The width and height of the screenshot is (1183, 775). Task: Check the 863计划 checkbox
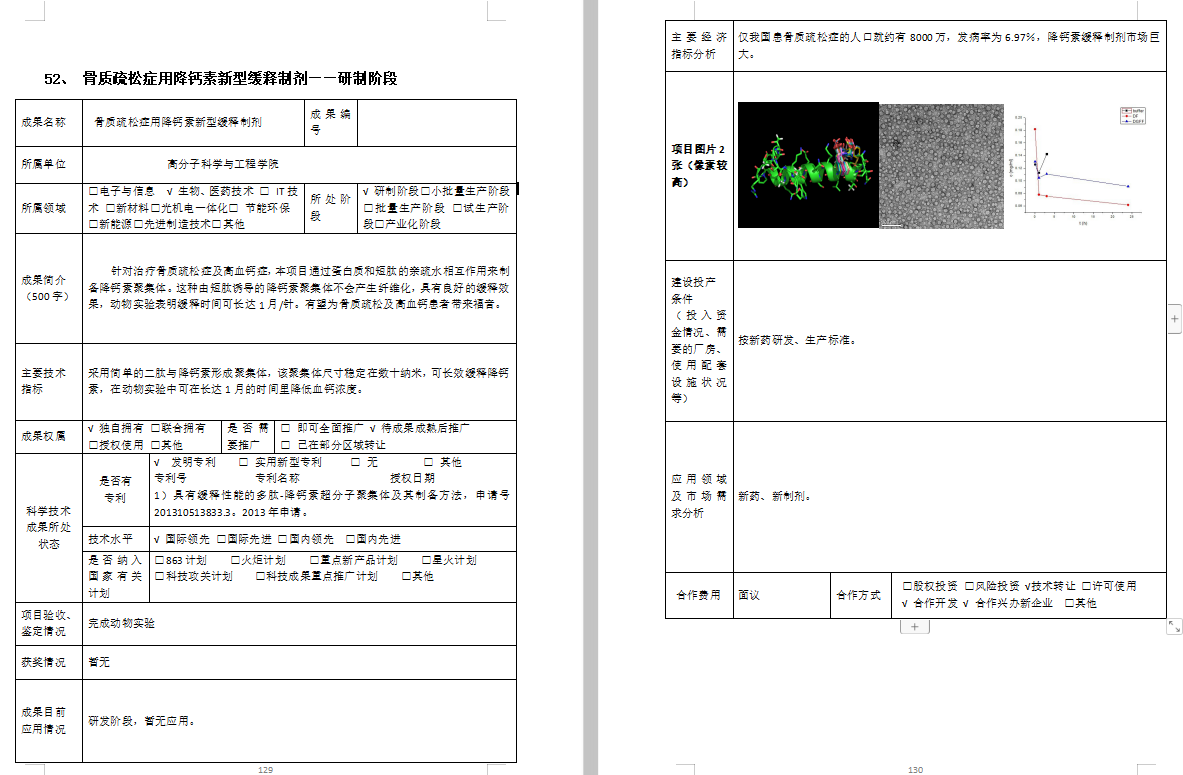[x=160, y=560]
